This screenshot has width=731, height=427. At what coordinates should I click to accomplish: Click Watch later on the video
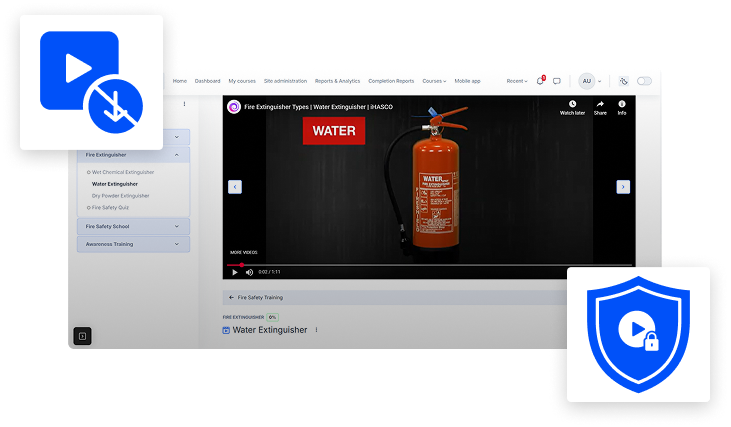click(572, 108)
